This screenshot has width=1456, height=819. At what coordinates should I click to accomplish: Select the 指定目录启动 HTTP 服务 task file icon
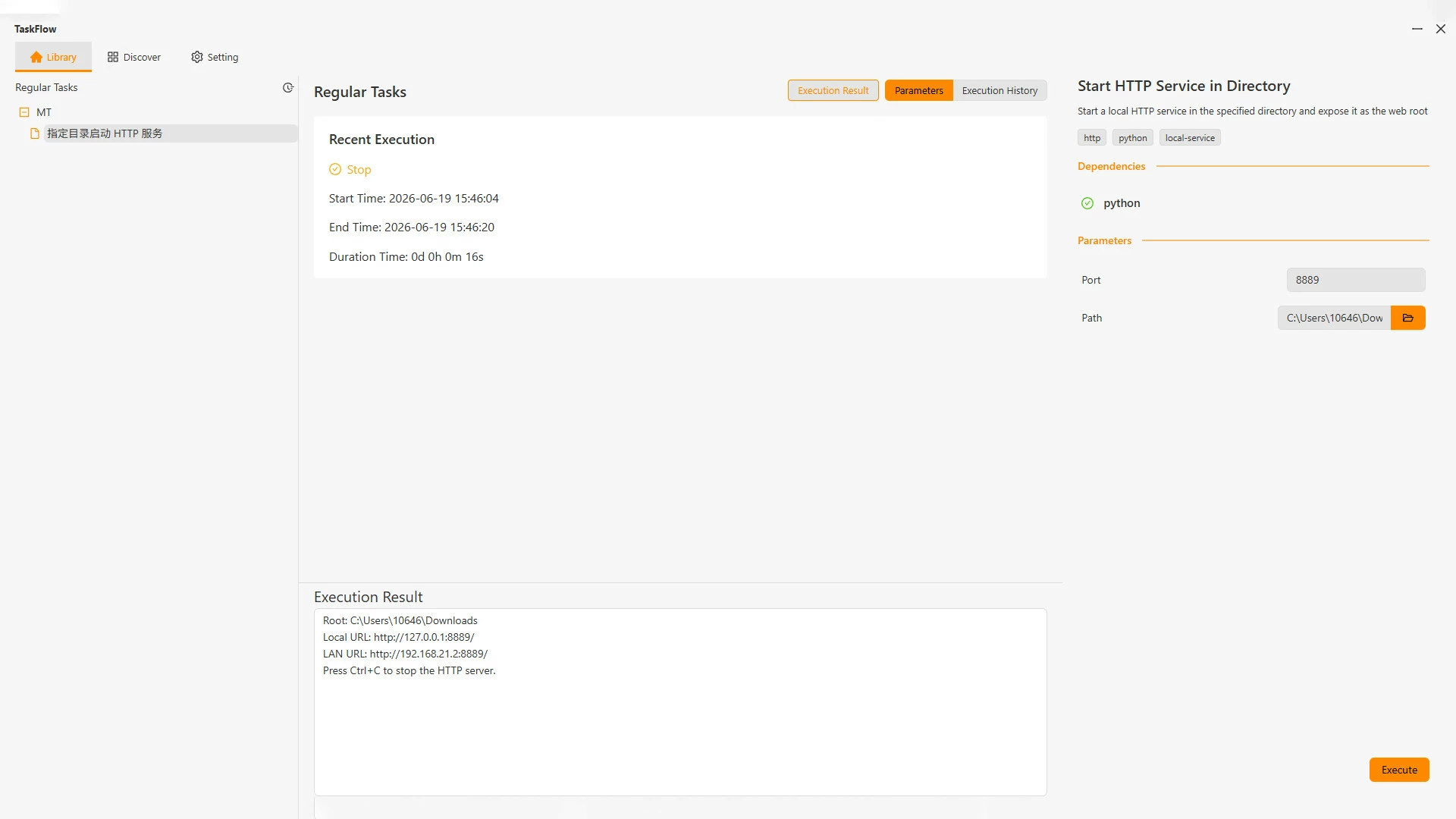(x=34, y=133)
